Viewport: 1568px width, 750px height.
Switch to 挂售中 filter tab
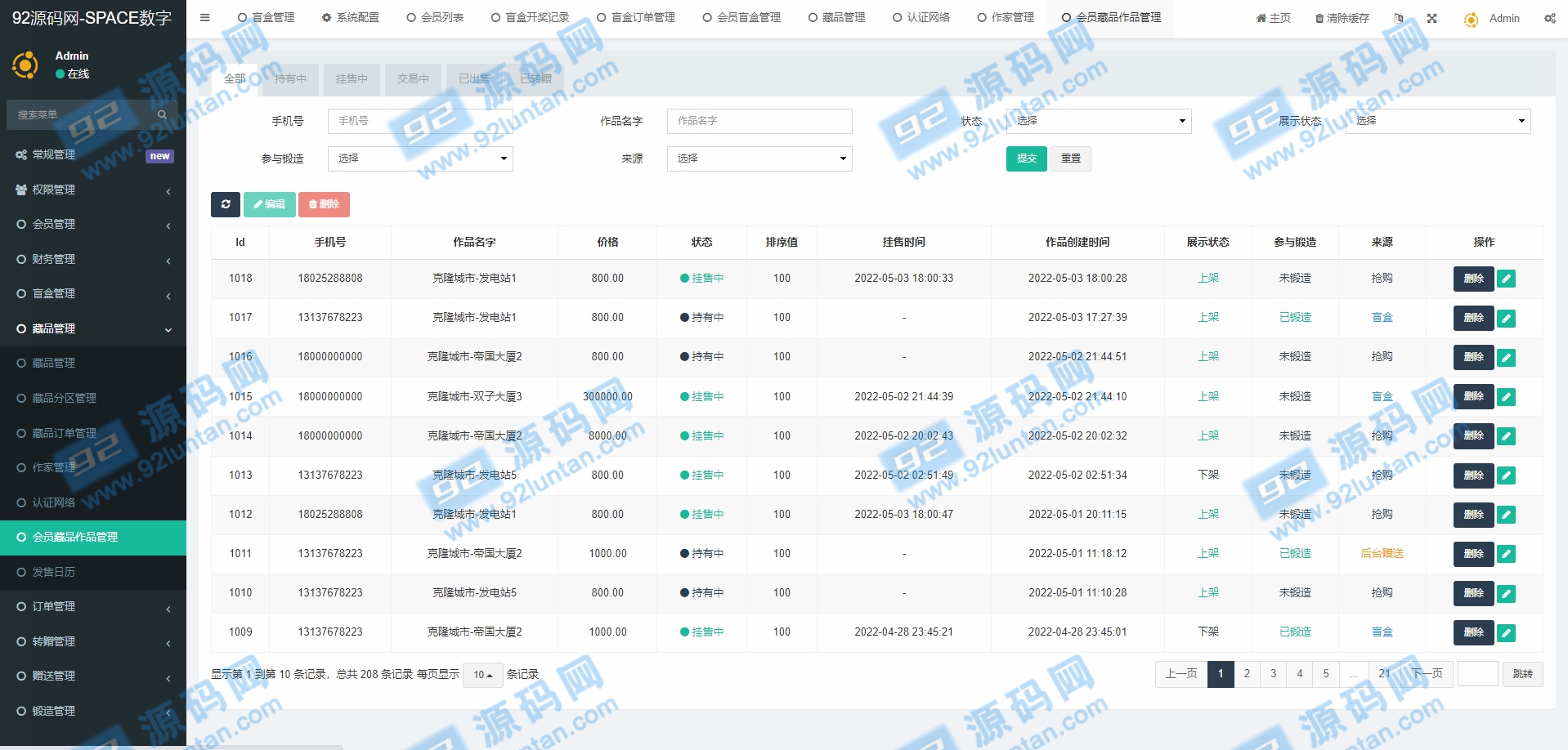tap(352, 78)
